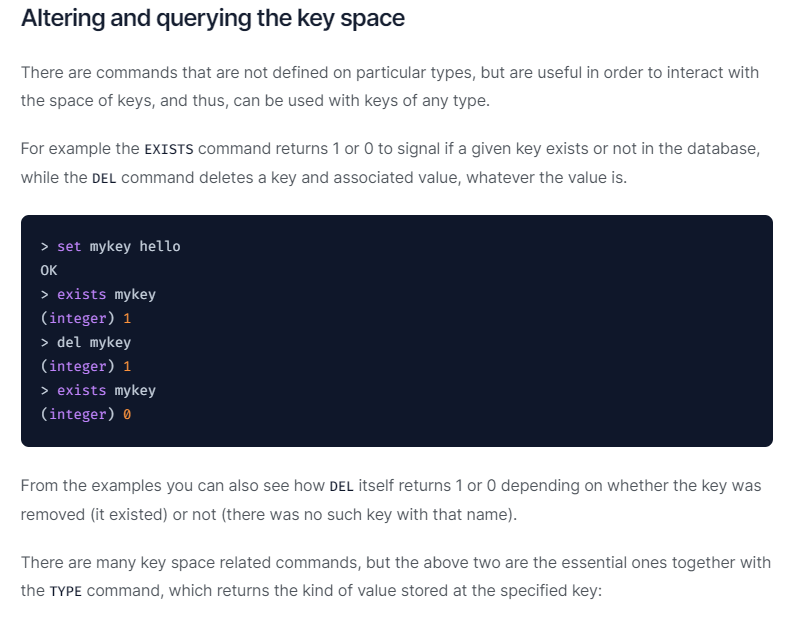This screenshot has width=790, height=623.
Task: Click DEL command in the "From the examples" paragraph
Action: click(x=341, y=487)
